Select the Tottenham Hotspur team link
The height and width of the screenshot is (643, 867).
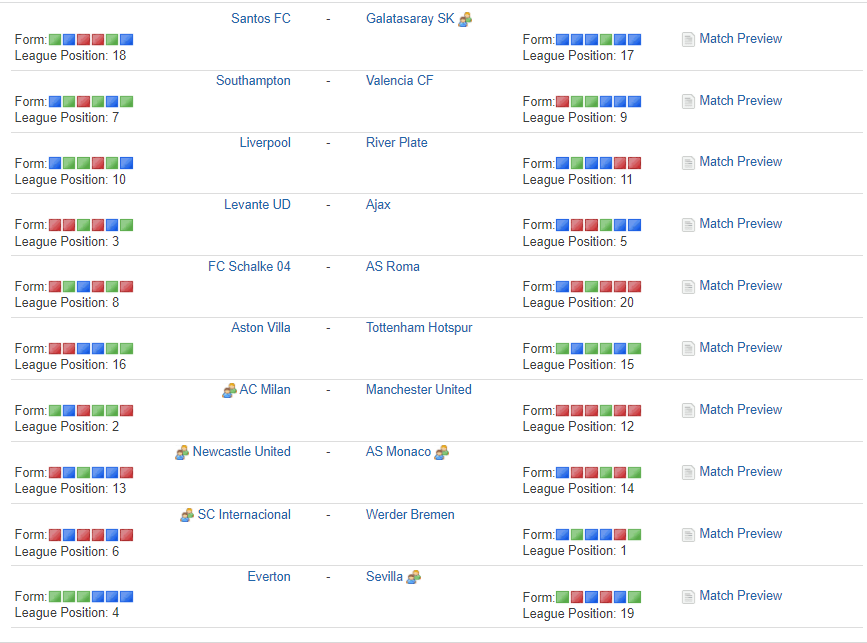pos(419,328)
